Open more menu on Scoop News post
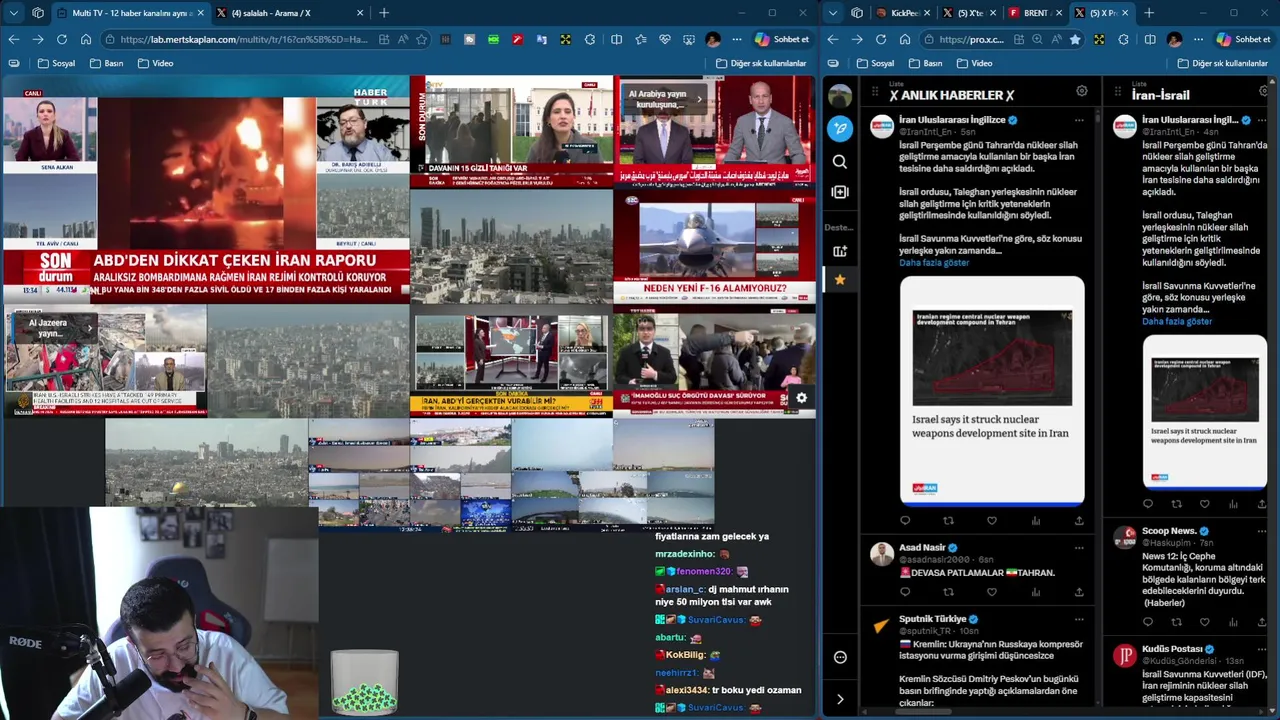This screenshot has width=1280, height=720. tap(1264, 531)
